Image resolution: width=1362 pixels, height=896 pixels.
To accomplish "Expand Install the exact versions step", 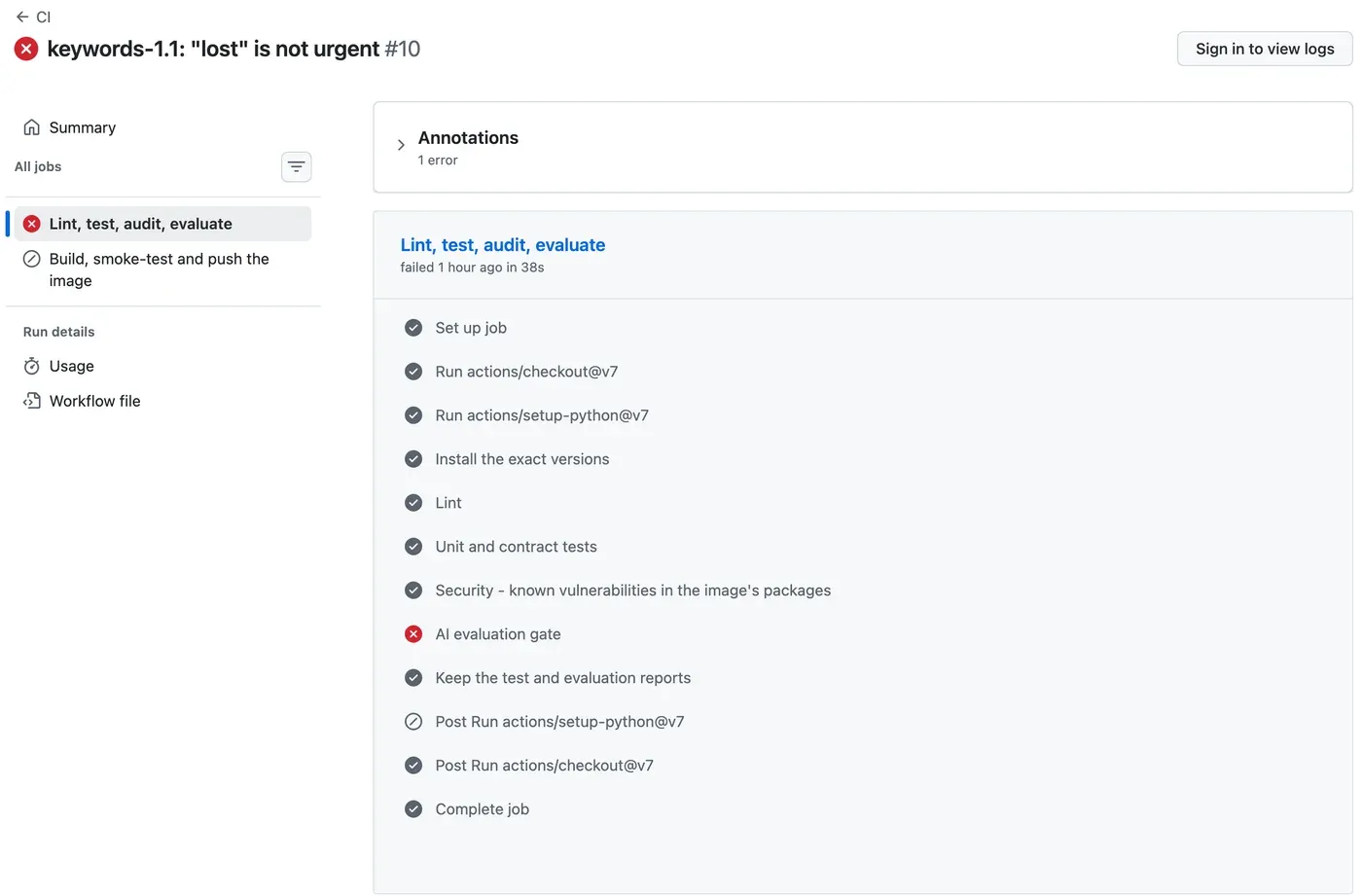I will coord(522,459).
